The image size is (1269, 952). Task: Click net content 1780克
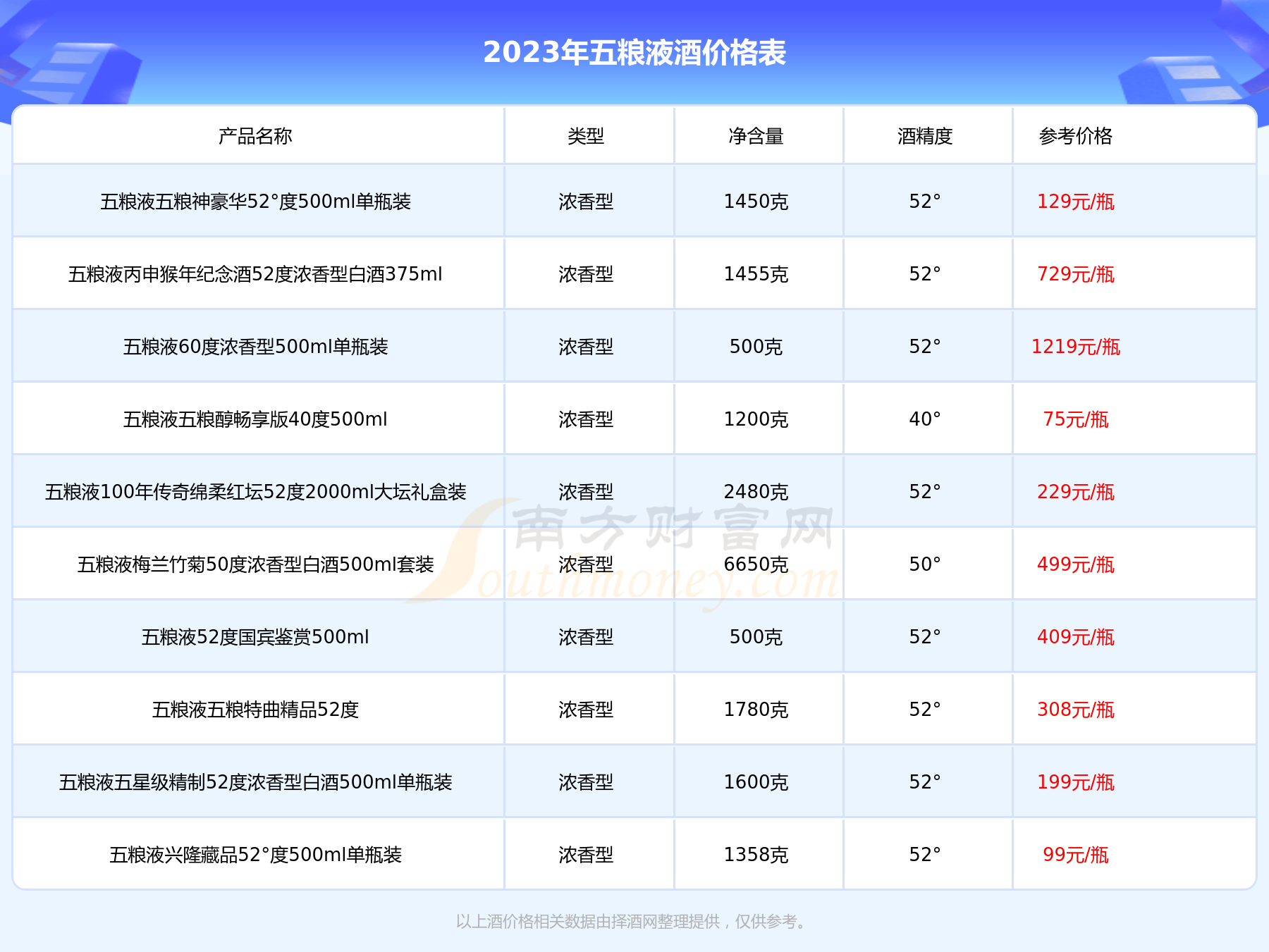pos(756,710)
